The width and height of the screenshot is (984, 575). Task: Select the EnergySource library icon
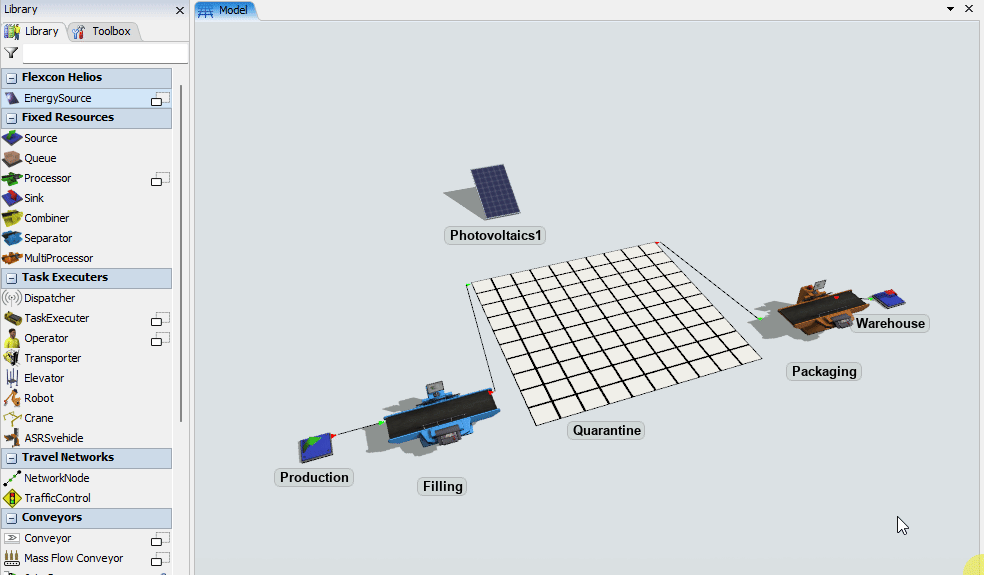pos(12,98)
